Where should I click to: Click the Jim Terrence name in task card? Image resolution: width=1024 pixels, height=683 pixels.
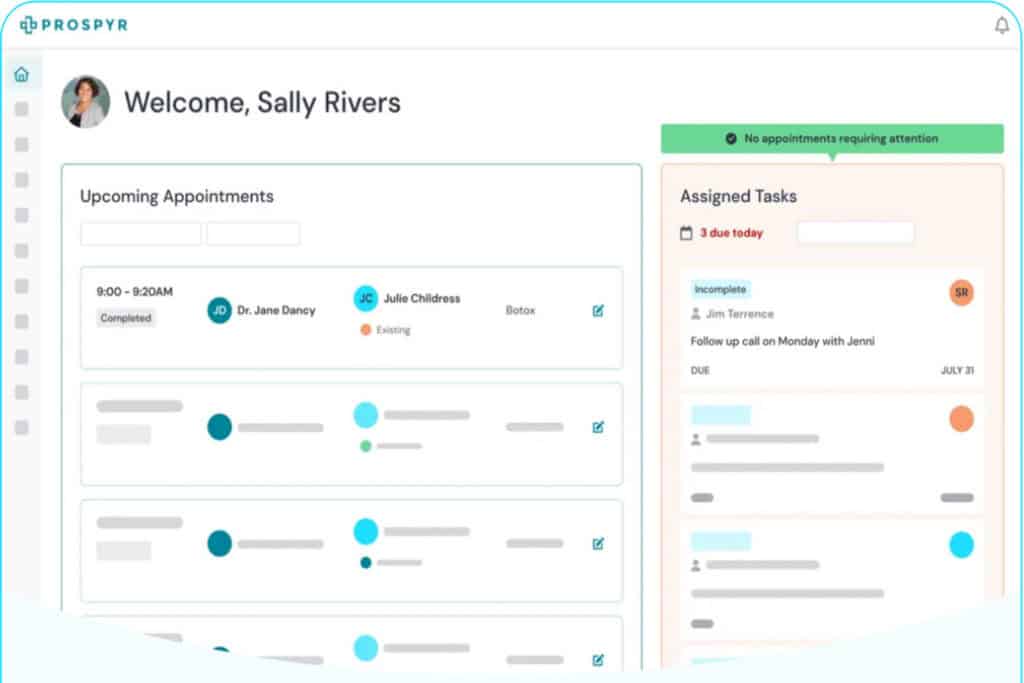coord(739,314)
